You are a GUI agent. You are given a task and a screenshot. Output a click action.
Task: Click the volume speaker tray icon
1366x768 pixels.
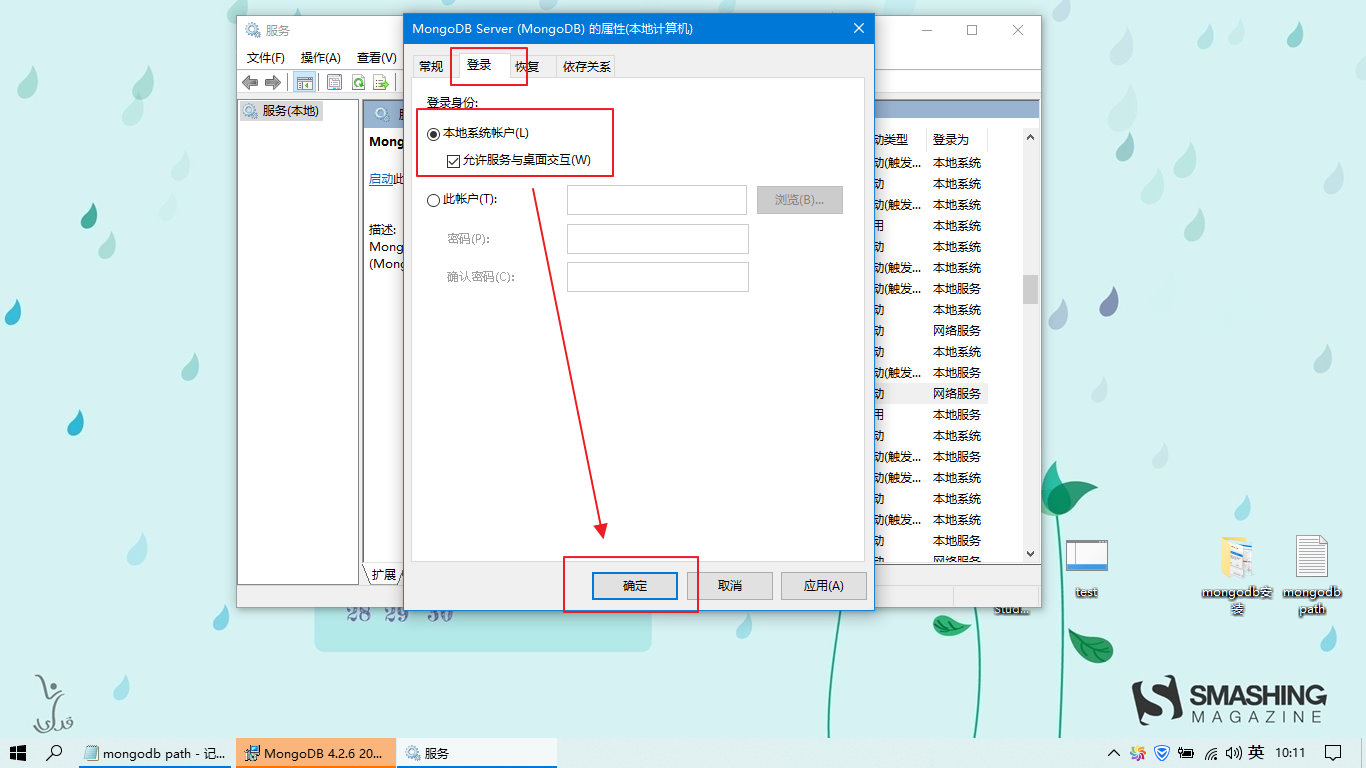[x=1233, y=753]
